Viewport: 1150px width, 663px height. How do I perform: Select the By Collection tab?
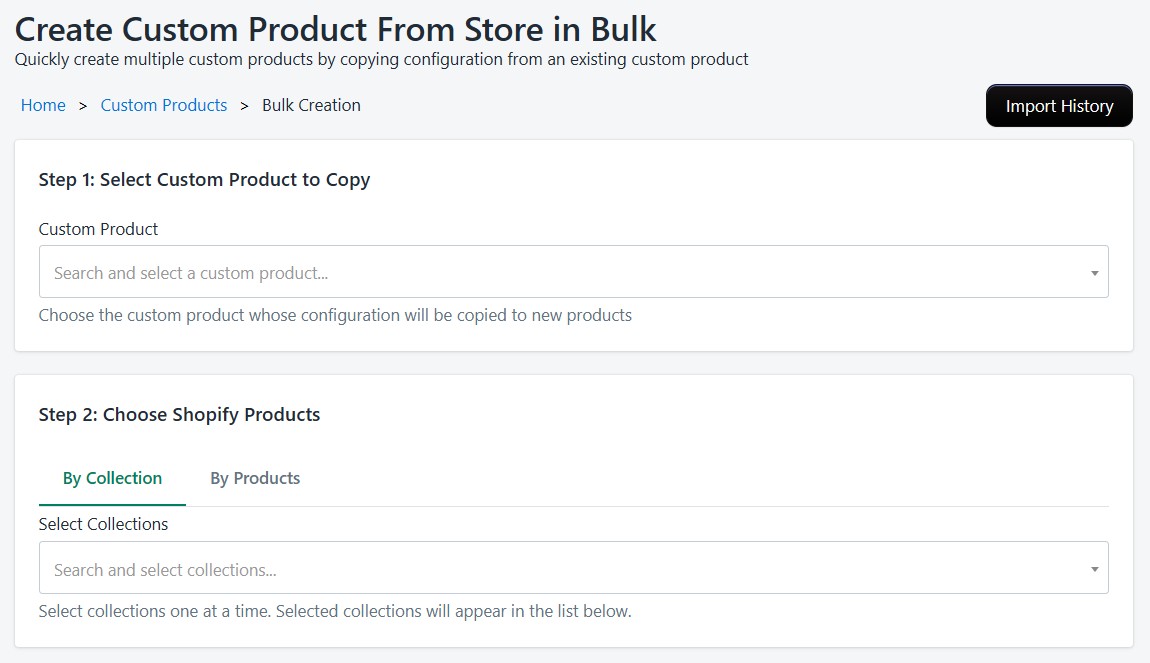(x=111, y=478)
